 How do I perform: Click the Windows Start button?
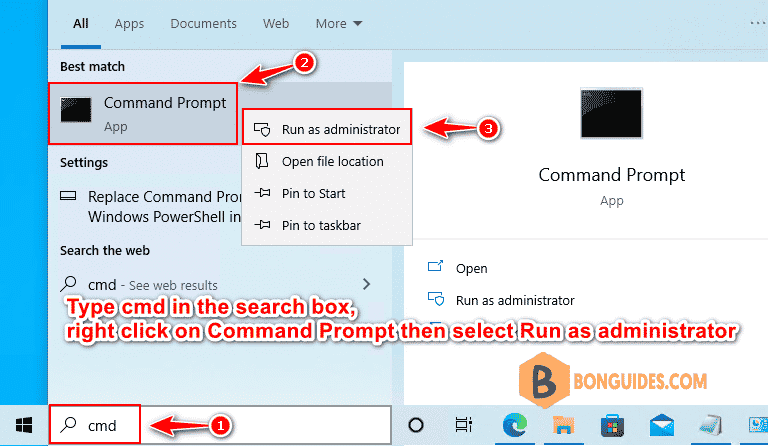click(24, 425)
